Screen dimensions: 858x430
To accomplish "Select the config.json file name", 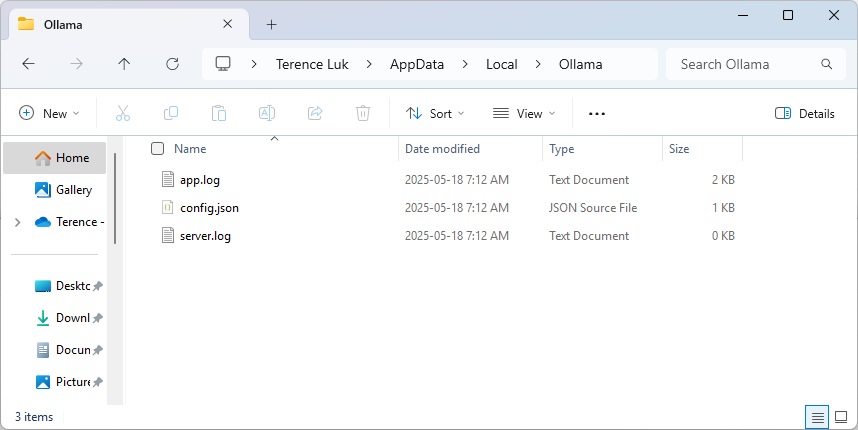I will [209, 208].
